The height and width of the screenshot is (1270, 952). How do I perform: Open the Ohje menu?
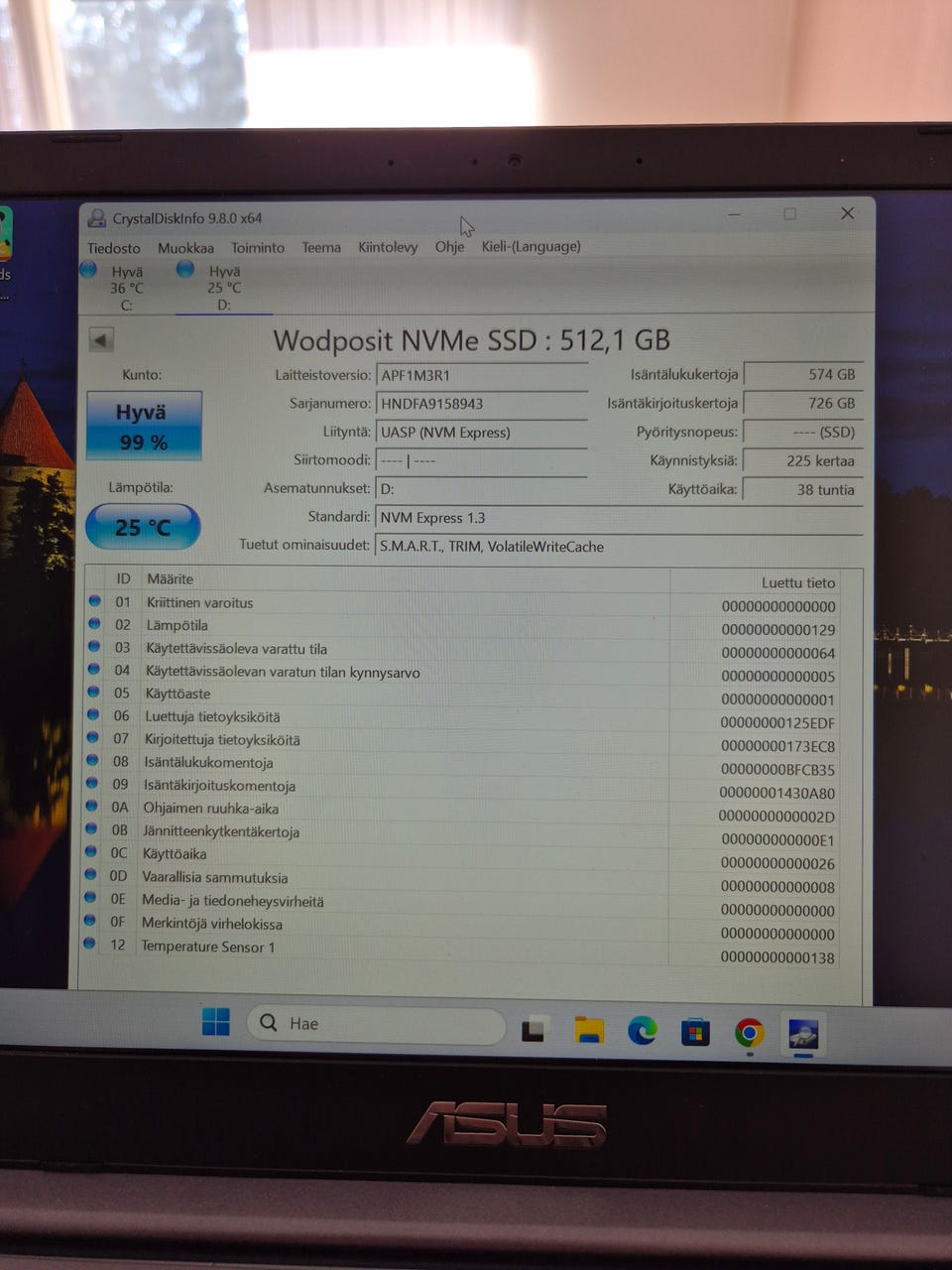(x=449, y=246)
